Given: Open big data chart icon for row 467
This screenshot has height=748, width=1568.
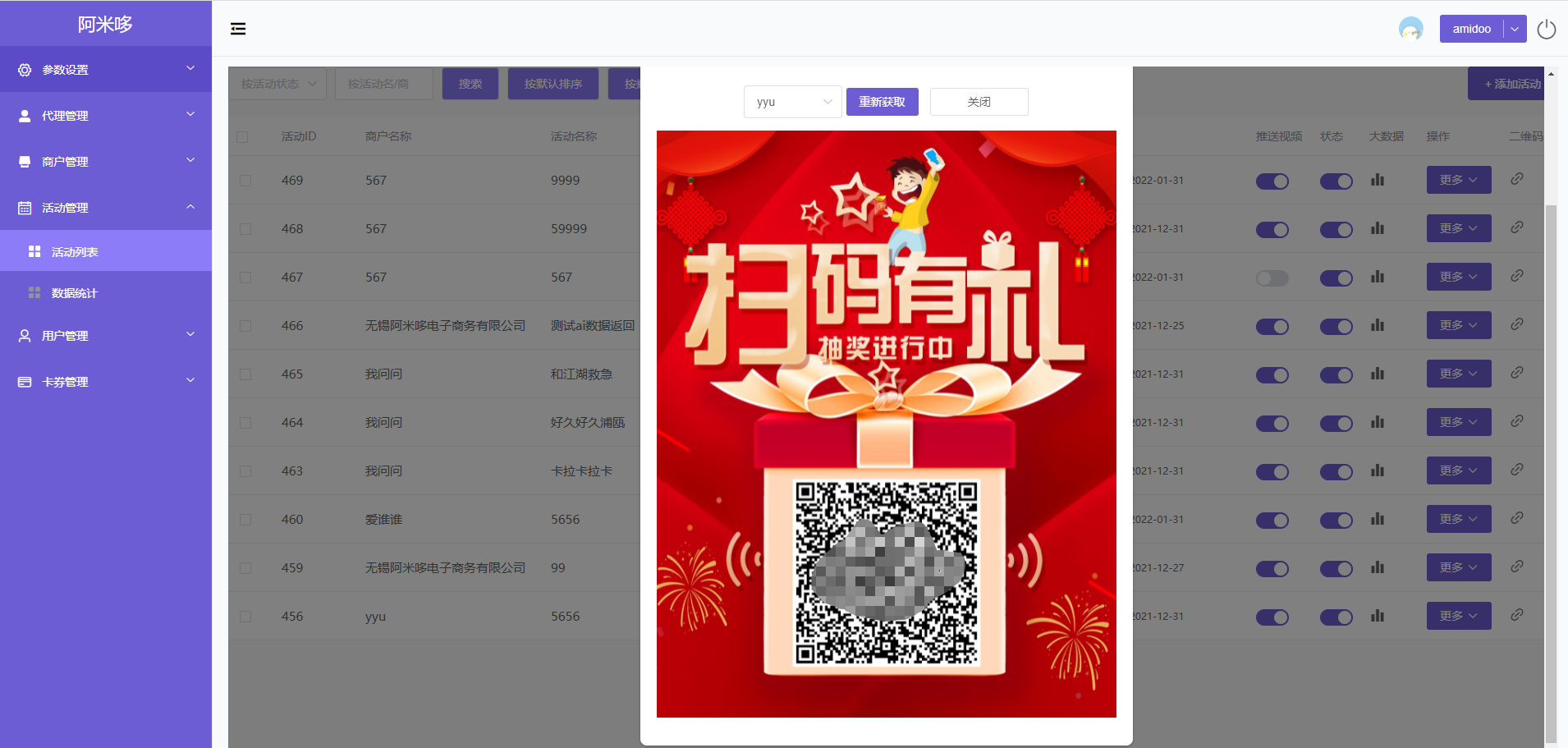Looking at the screenshot, I should (x=1378, y=277).
